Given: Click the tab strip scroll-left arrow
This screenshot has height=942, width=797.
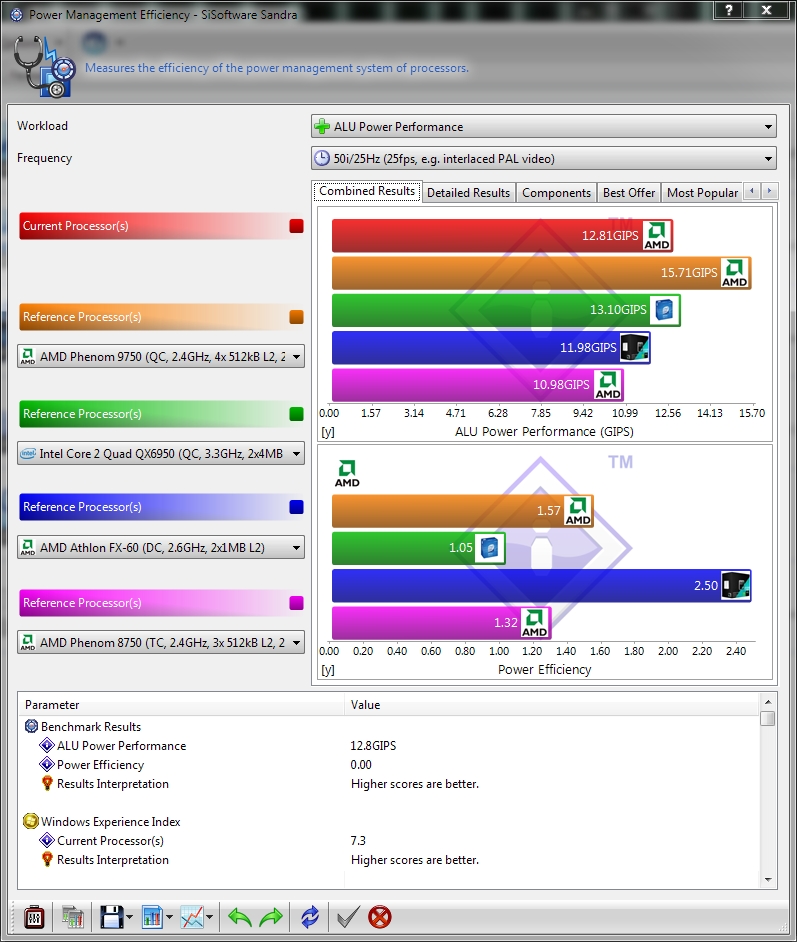Looking at the screenshot, I should click(x=752, y=191).
